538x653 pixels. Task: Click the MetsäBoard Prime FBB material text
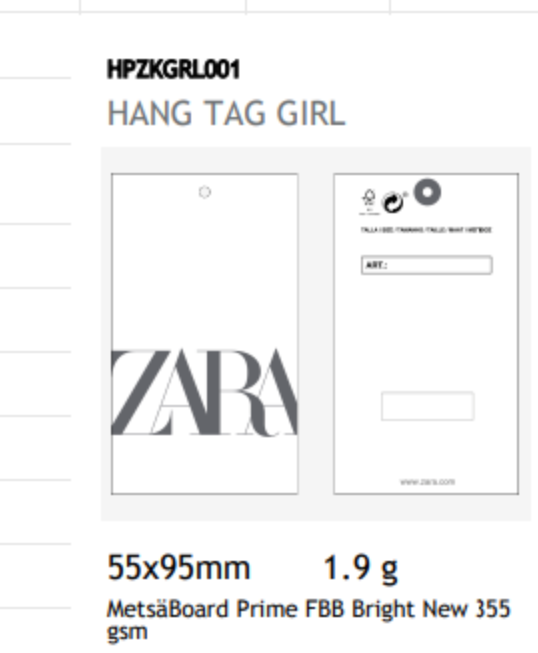pyautogui.click(x=309, y=610)
